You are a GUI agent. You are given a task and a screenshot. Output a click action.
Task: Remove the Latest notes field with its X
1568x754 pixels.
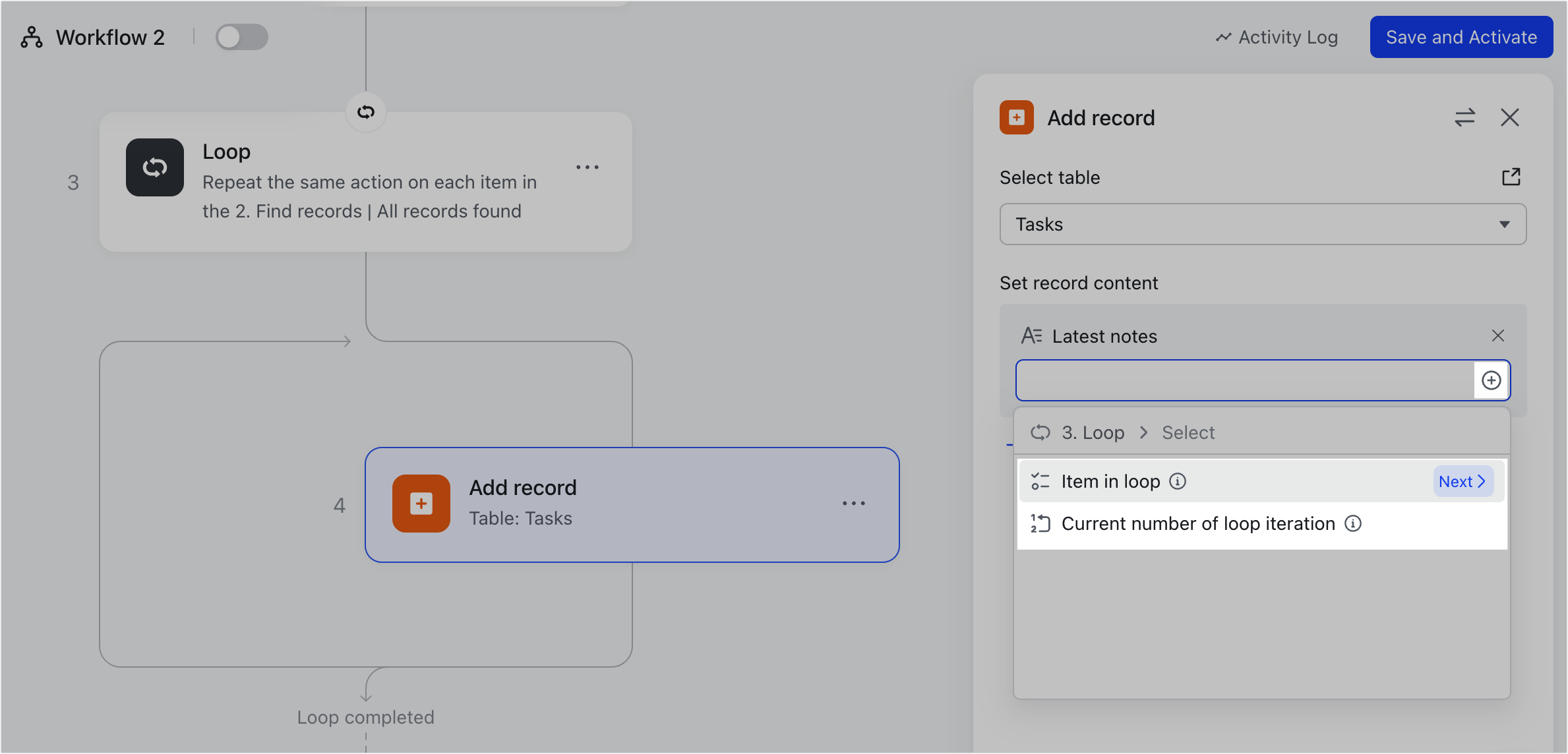coord(1498,335)
